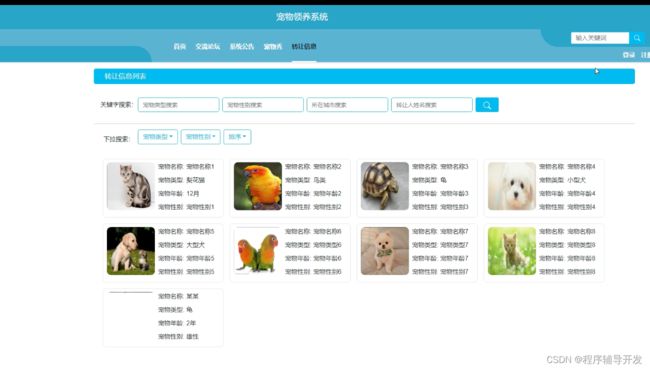The width and height of the screenshot is (650, 369).
Task: Click the blank image area of the 2年 turtle card
Action: pyautogui.click(x=131, y=316)
